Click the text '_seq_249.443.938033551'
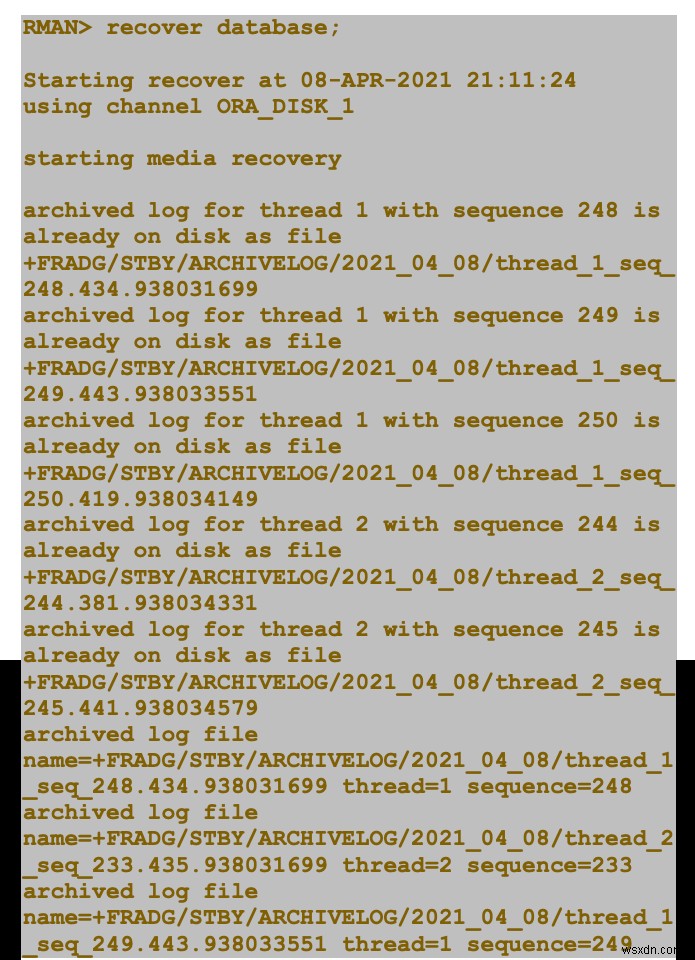 [x=175, y=945]
